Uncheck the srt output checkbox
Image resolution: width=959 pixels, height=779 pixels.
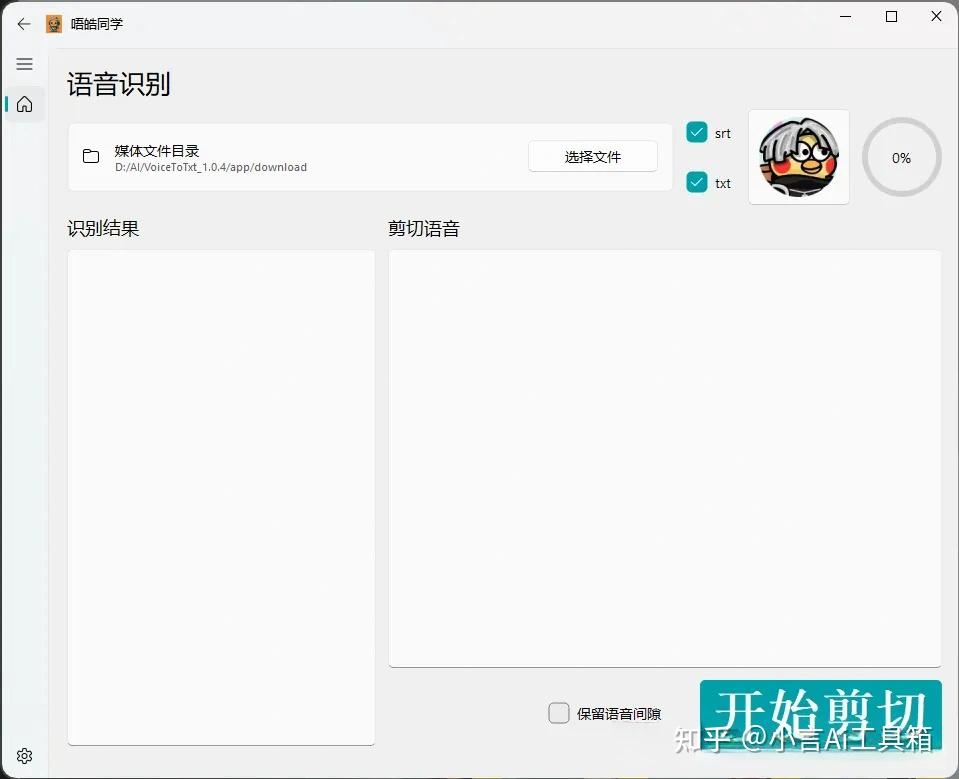coord(697,132)
